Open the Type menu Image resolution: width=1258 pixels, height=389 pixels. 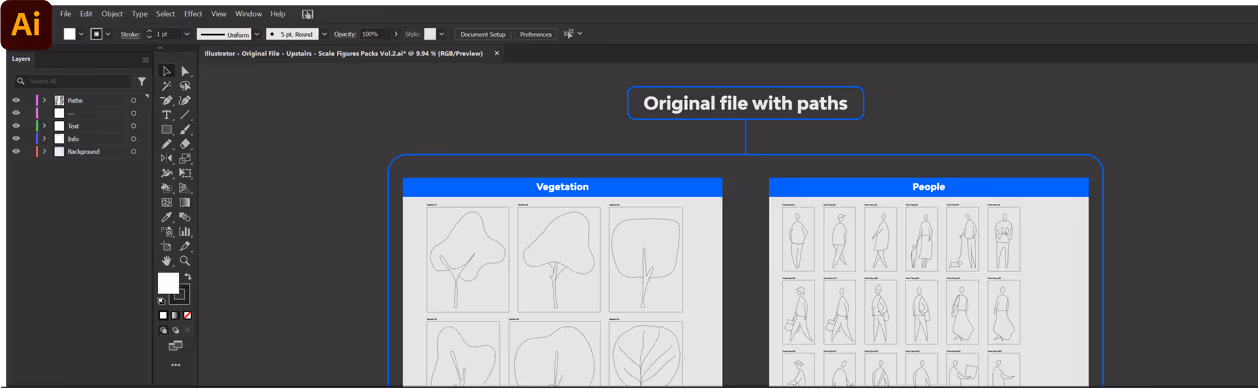[x=140, y=14]
